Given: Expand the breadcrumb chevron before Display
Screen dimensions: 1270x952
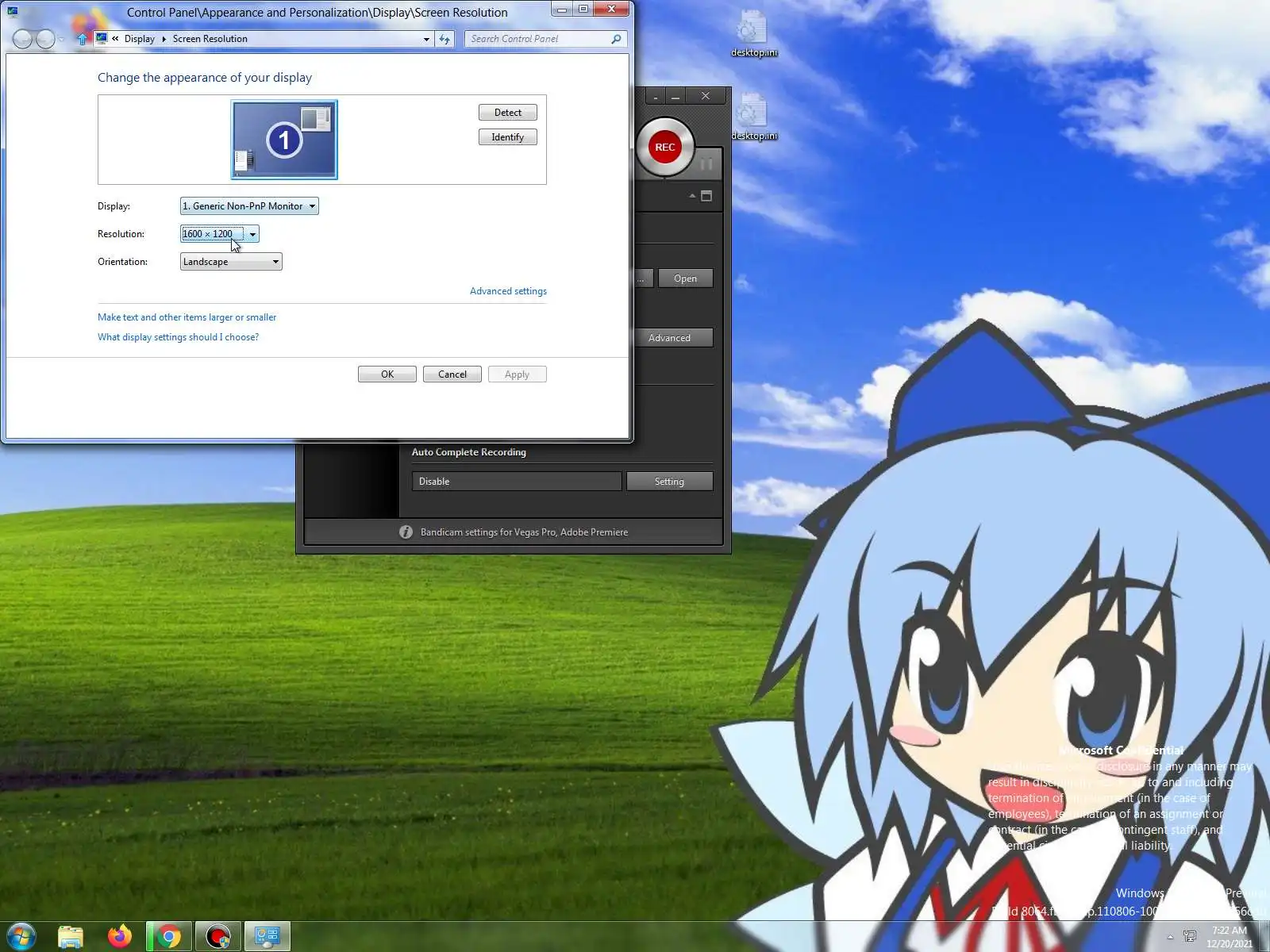Looking at the screenshot, I should (116, 38).
